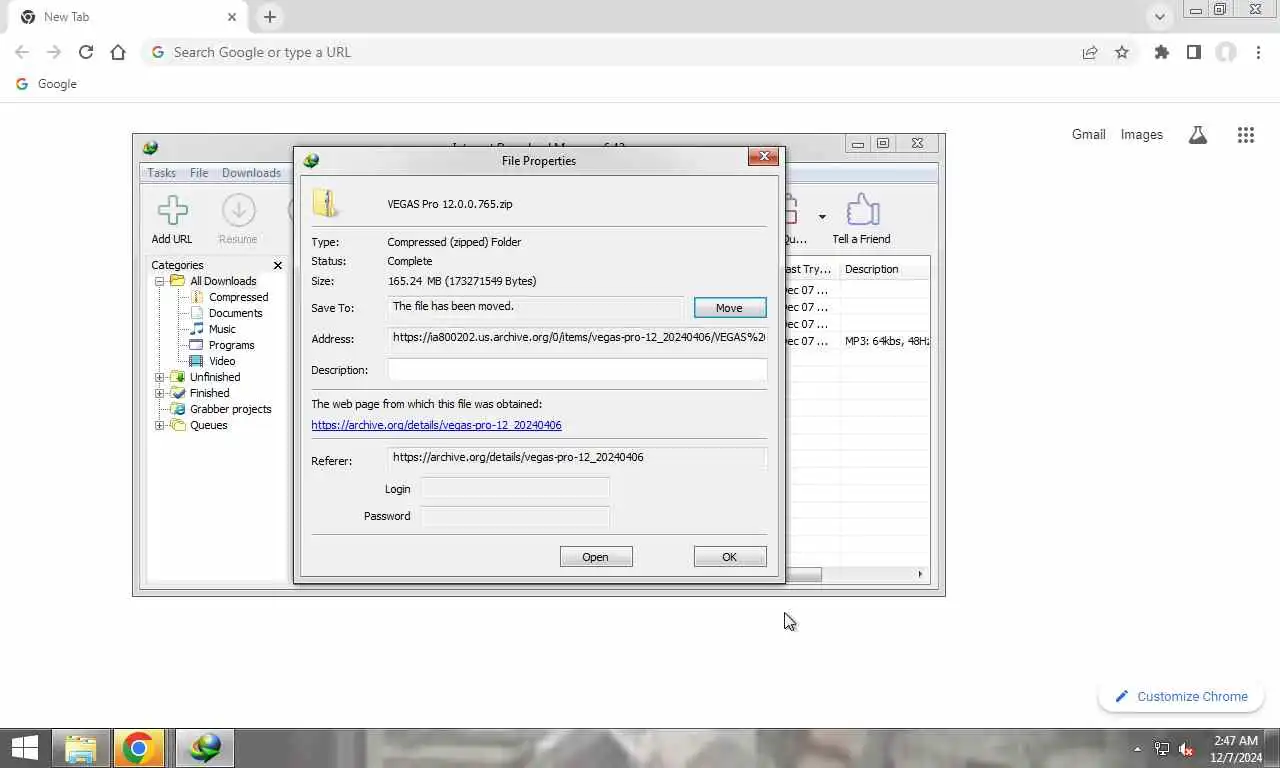The image size is (1280, 768).
Task: Click the Search Labs flask icon
Action: (1198, 135)
